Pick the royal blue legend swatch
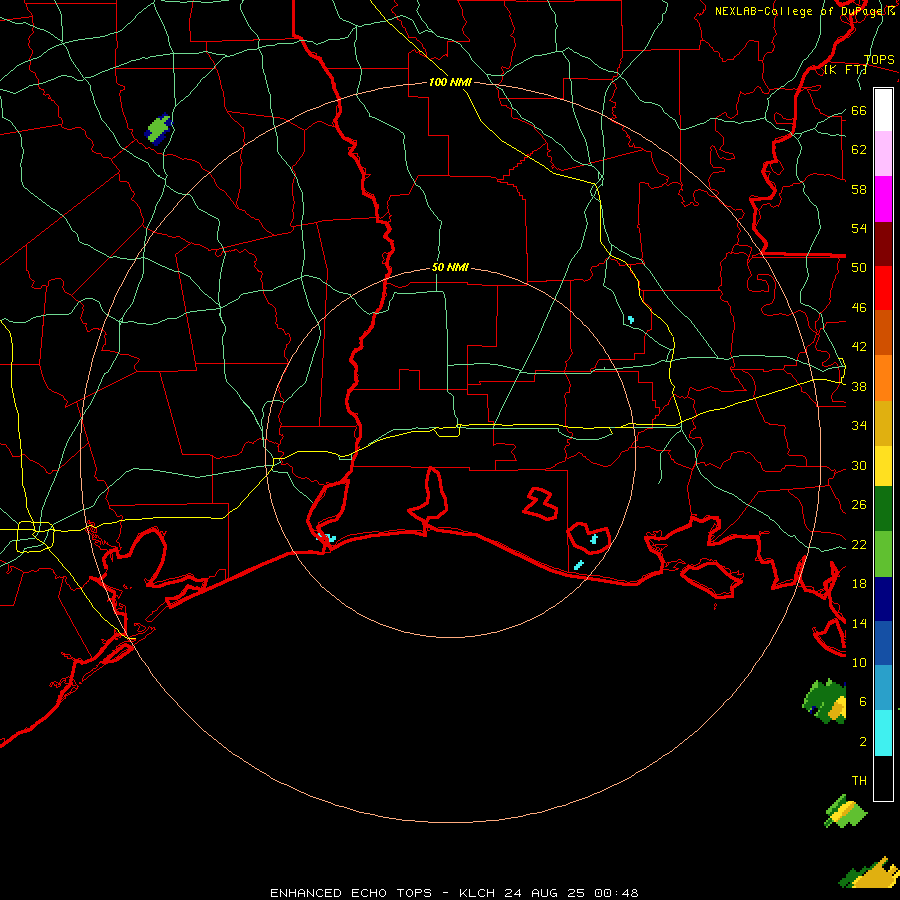 [x=883, y=643]
